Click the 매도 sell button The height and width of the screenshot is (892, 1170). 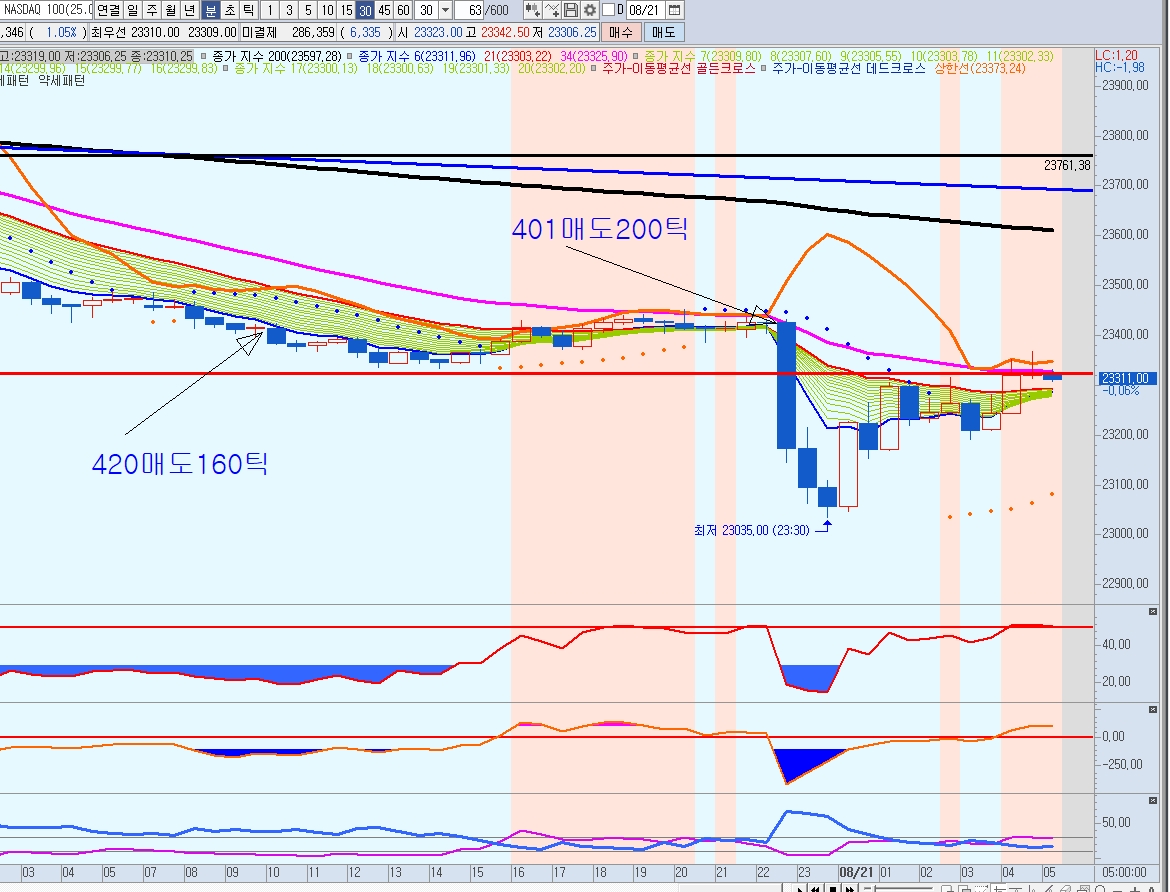662,32
